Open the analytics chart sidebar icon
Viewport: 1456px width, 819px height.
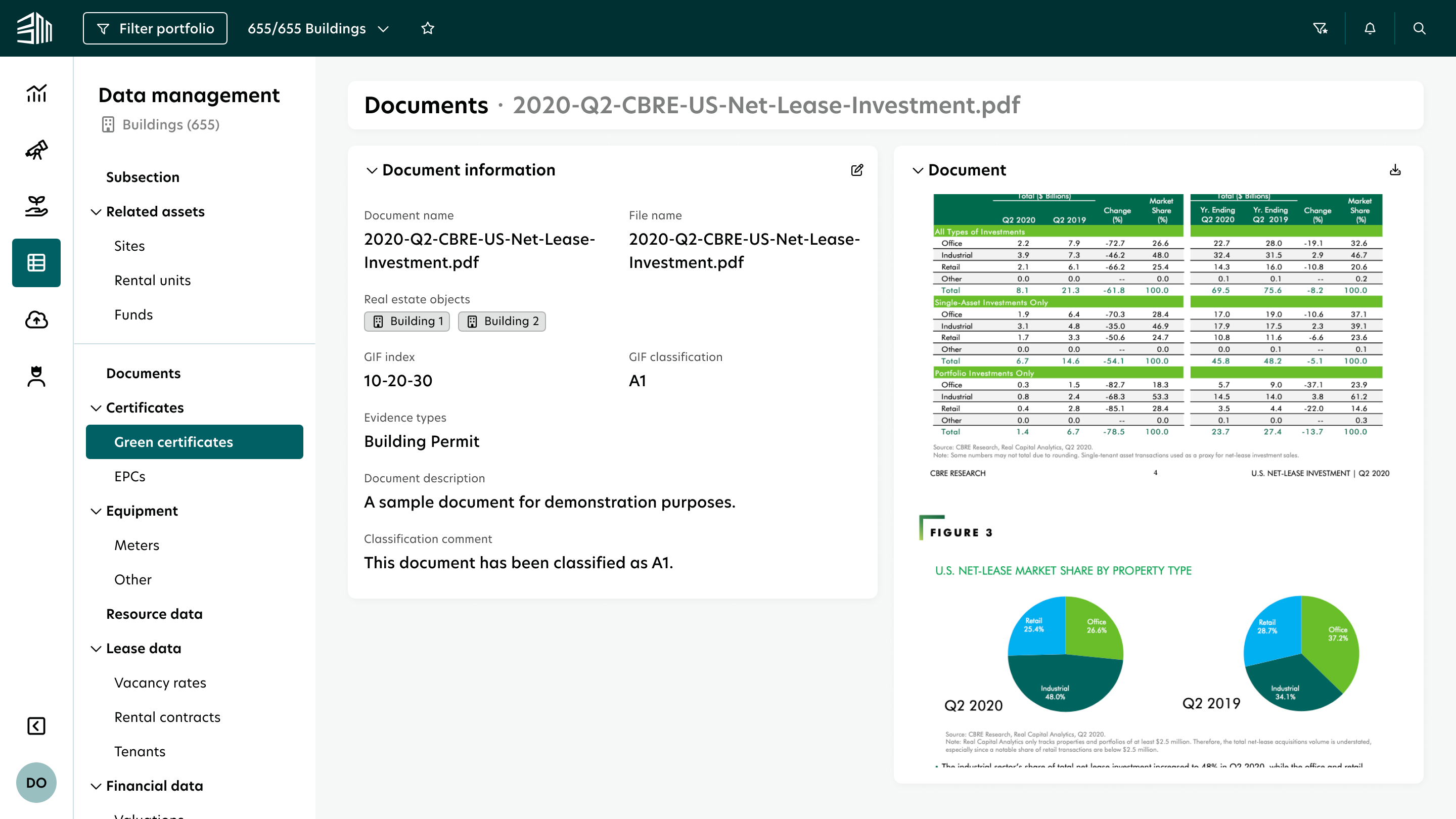[x=36, y=93]
